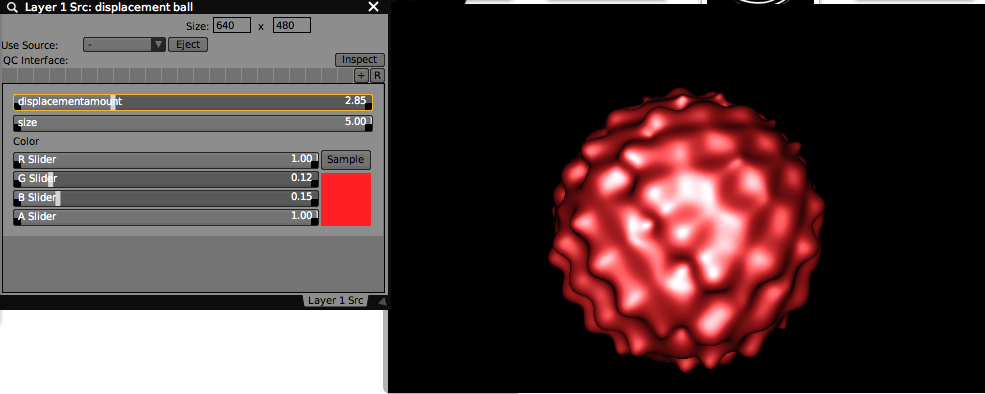Click the displacementamount value 2.85
The width and height of the screenshot is (985, 394).
(355, 101)
